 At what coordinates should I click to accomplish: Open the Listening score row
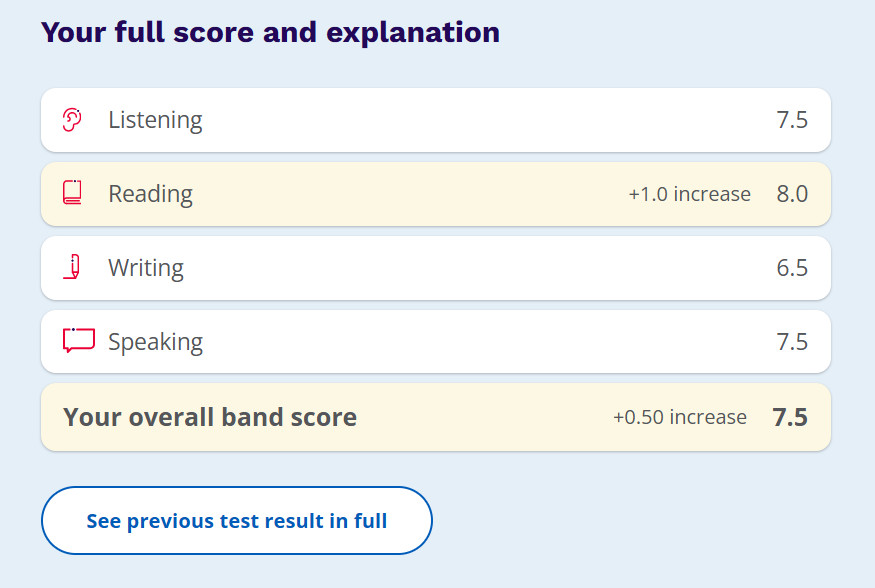pyautogui.click(x=435, y=120)
